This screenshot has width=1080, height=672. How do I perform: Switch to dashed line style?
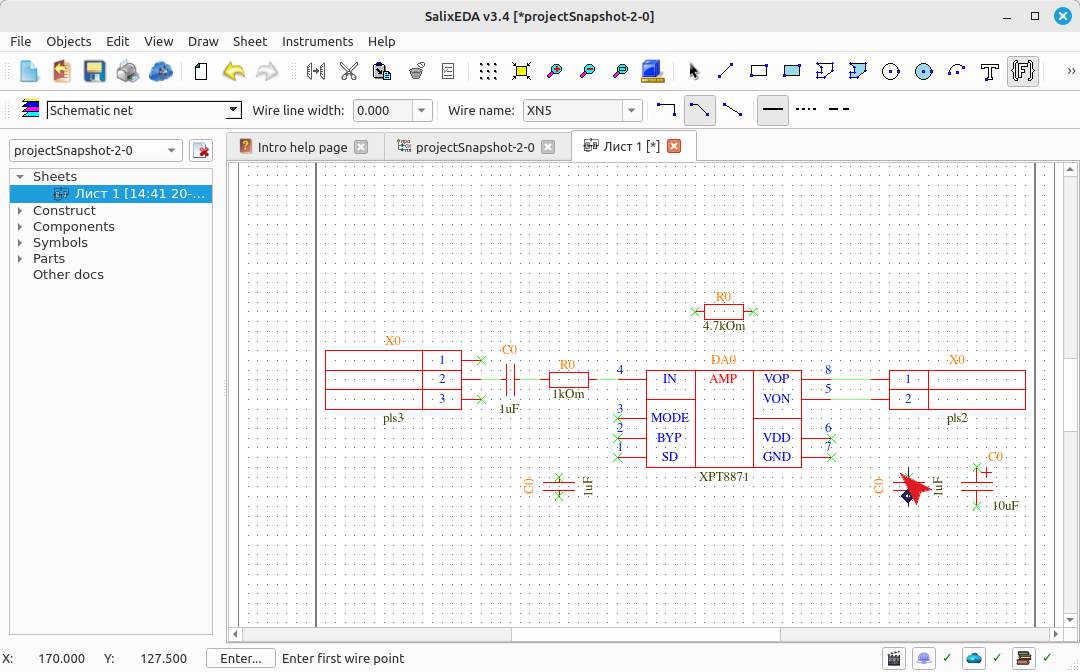click(838, 109)
